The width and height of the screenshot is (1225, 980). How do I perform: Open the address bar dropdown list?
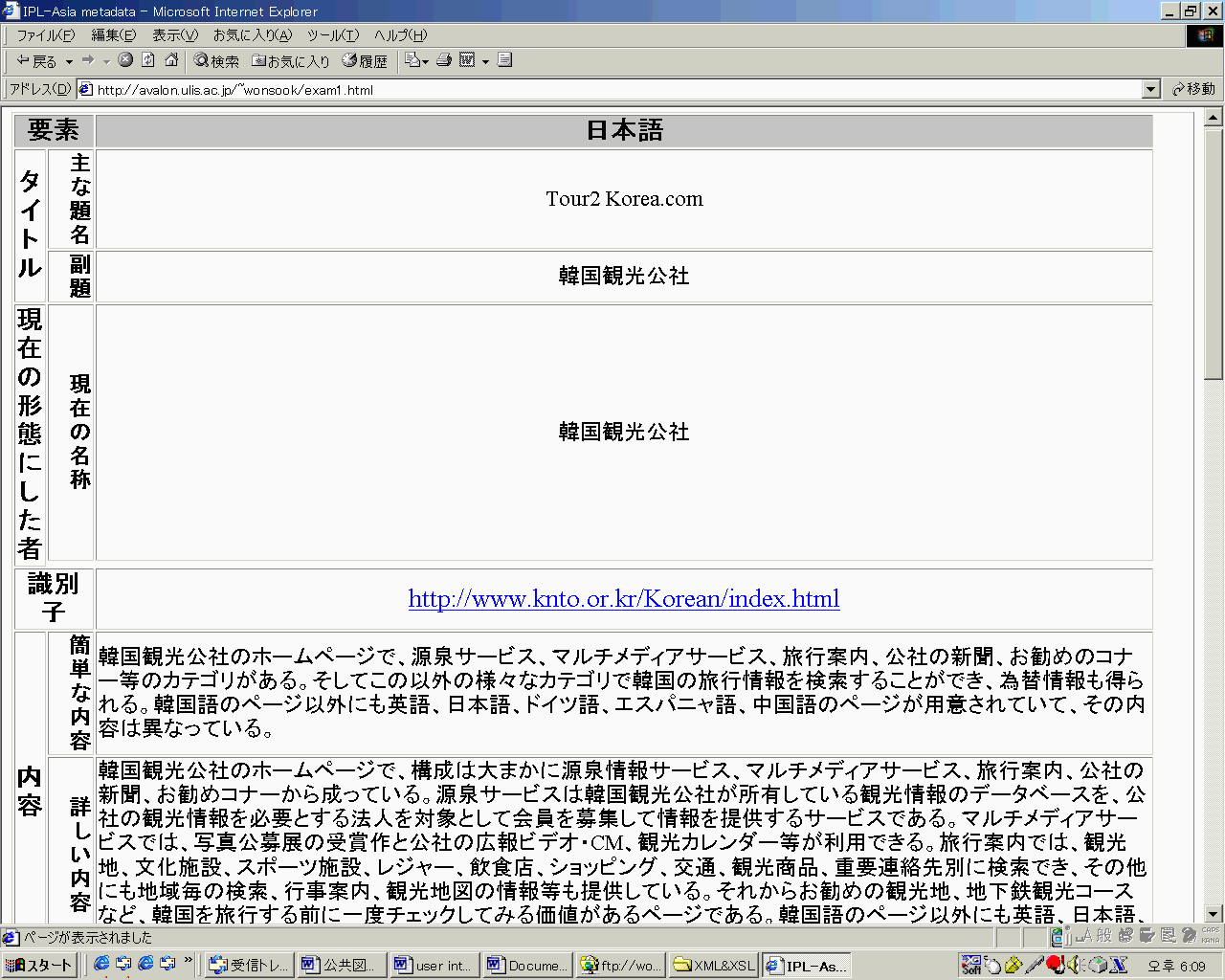click(1151, 89)
